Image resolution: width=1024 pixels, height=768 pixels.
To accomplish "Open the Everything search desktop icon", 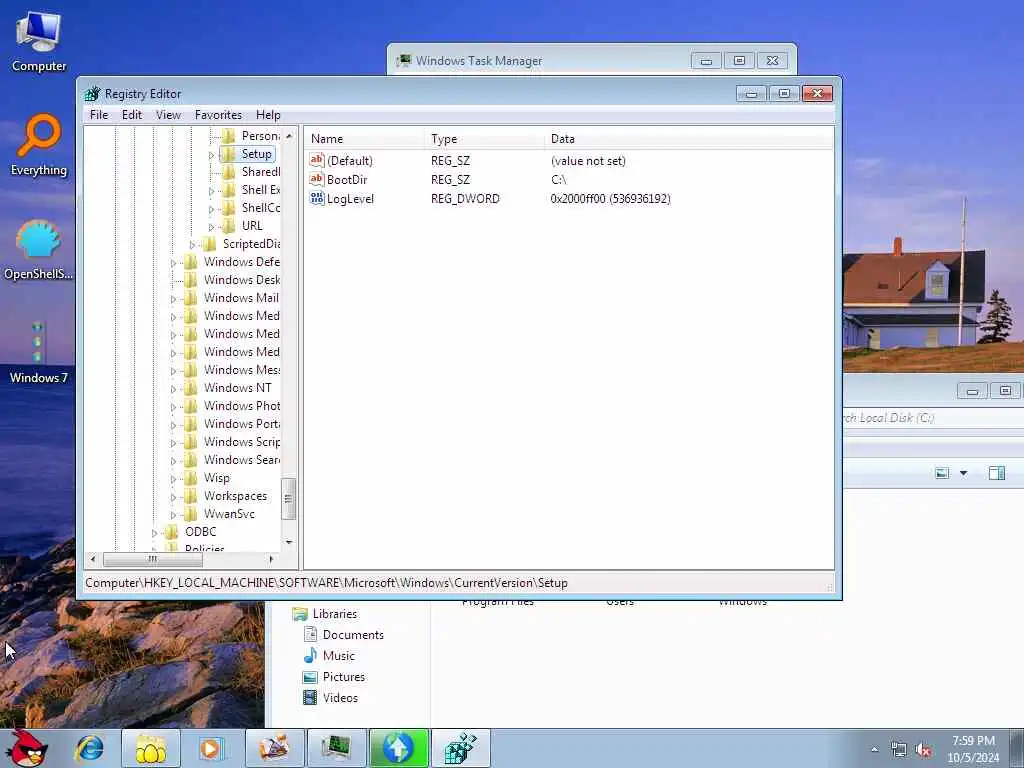I will (x=39, y=145).
